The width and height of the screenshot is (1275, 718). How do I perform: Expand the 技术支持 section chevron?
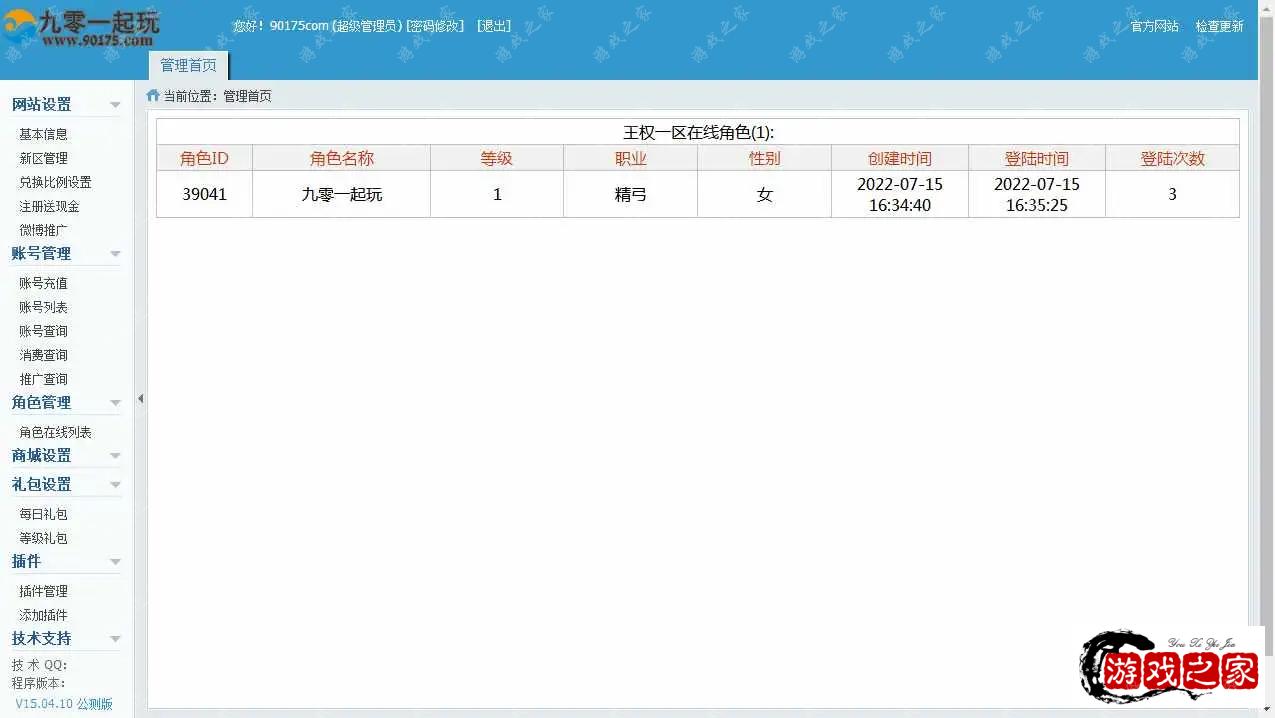point(116,638)
